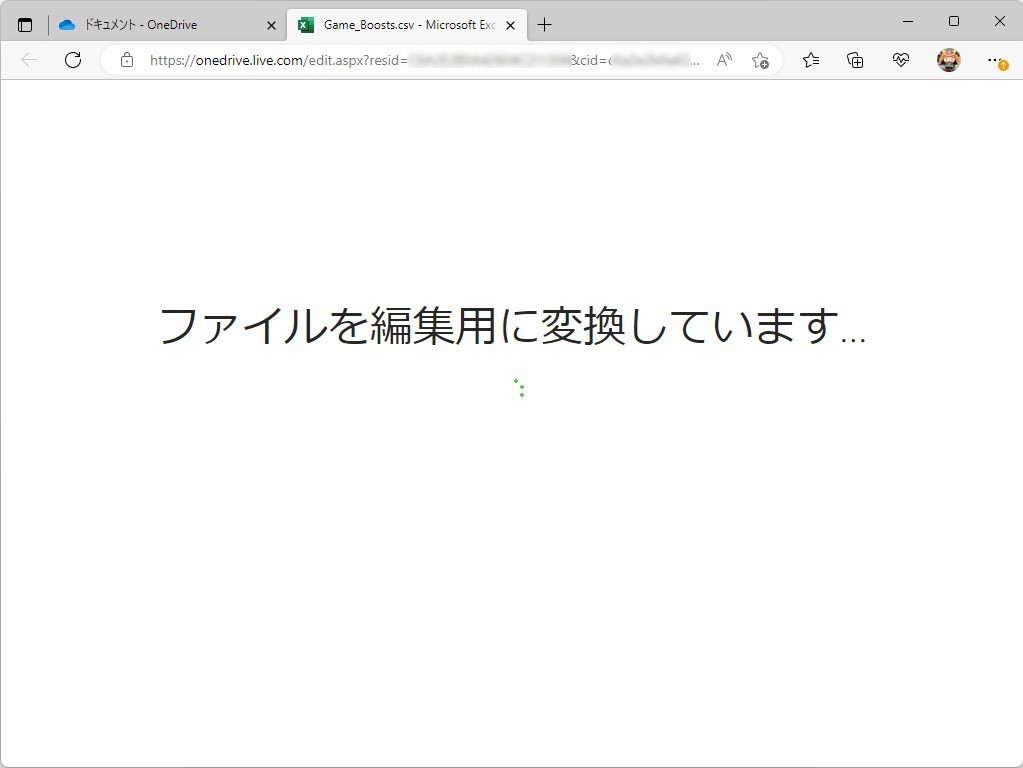Open a new tab with the plus button
The width and height of the screenshot is (1023, 768).
pos(544,24)
